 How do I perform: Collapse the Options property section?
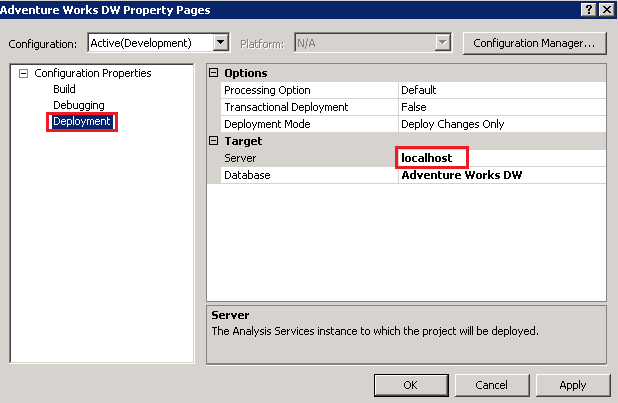tap(213, 73)
